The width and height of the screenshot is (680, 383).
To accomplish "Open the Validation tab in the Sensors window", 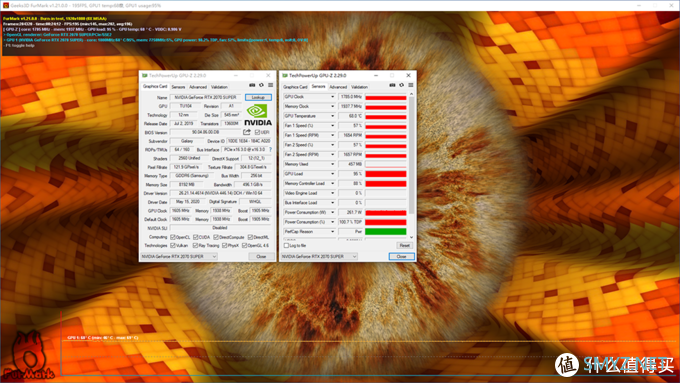I will point(360,87).
